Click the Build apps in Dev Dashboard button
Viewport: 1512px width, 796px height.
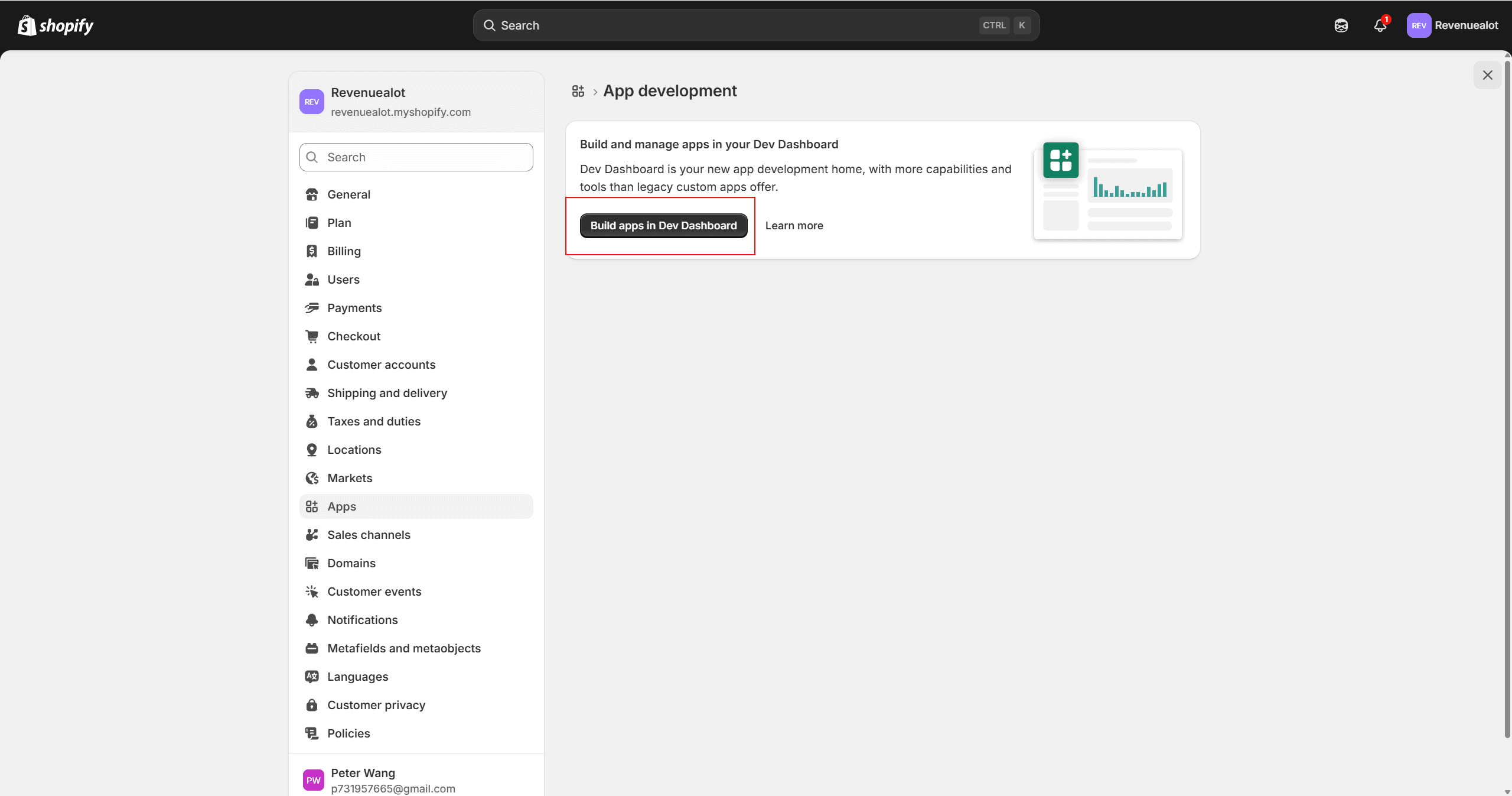(663, 225)
